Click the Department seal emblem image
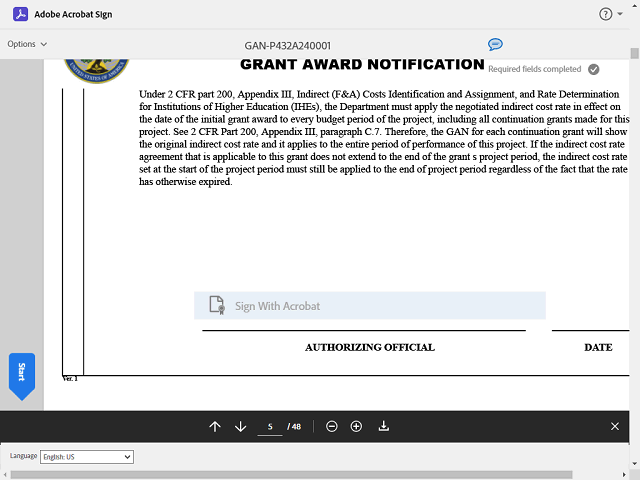 pos(97,71)
